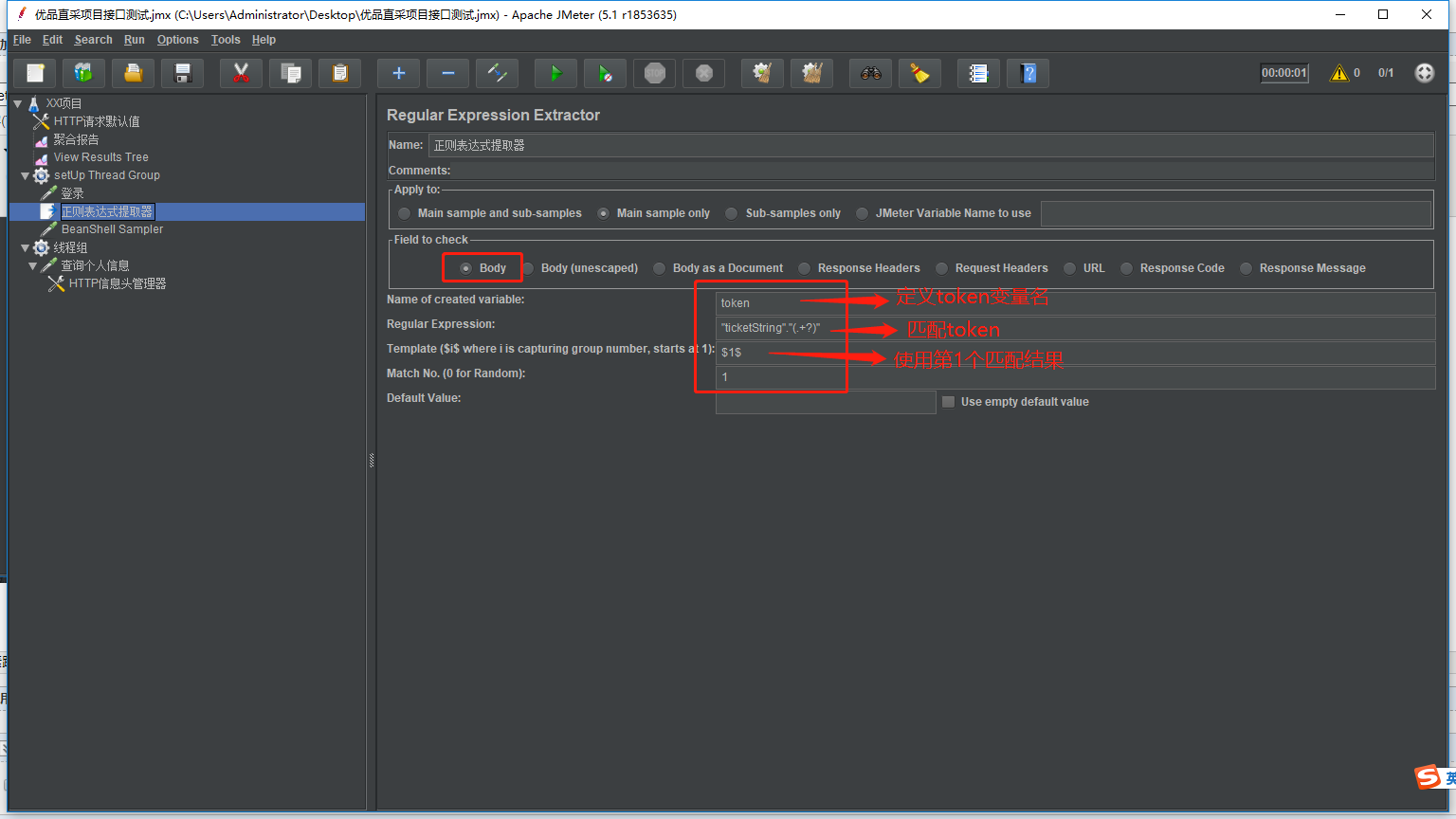Image resolution: width=1456 pixels, height=819 pixels.
Task: Open the Help menu
Action: click(x=264, y=40)
